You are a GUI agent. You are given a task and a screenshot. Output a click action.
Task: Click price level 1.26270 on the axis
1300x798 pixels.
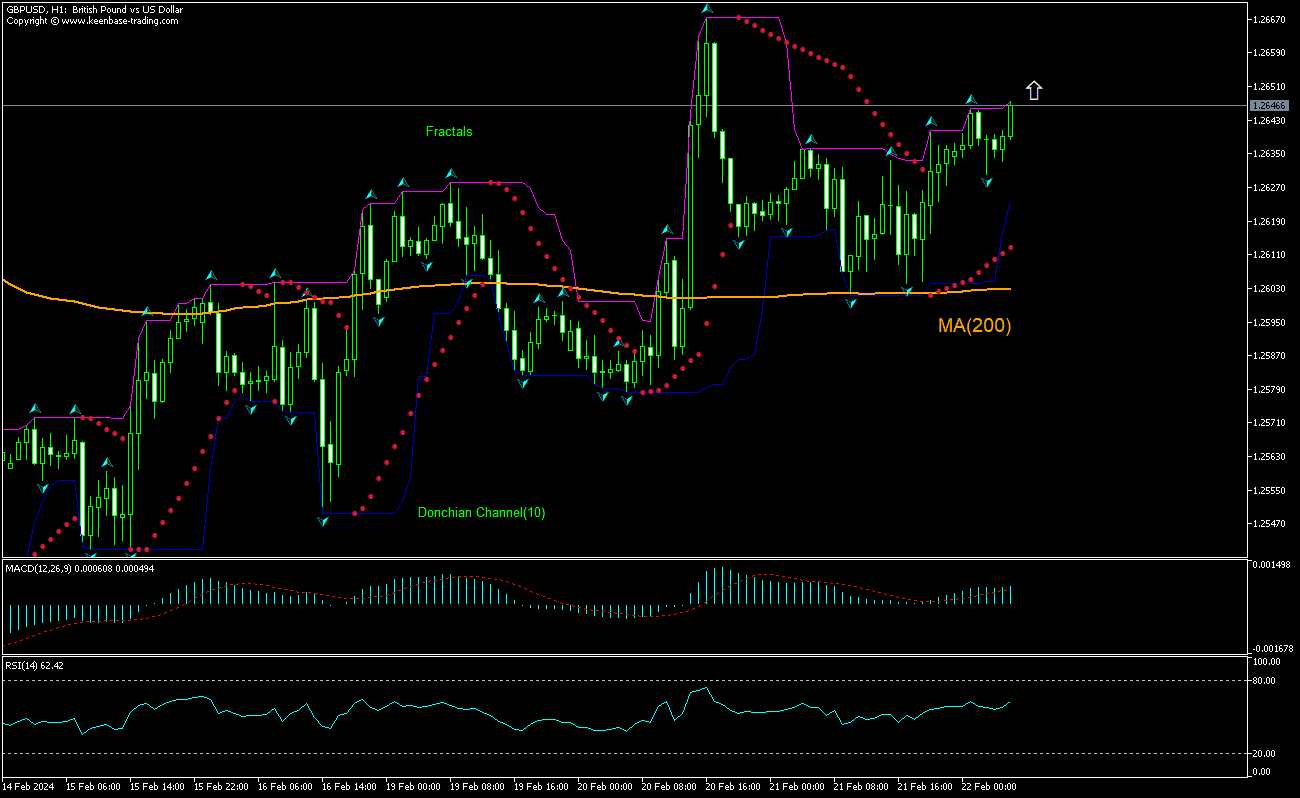pyautogui.click(x=1268, y=187)
